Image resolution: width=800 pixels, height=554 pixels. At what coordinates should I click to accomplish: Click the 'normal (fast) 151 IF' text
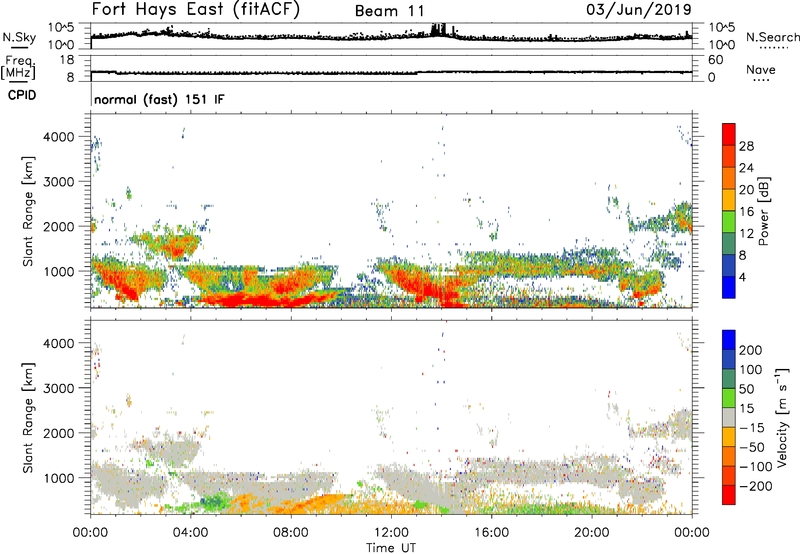click(159, 99)
